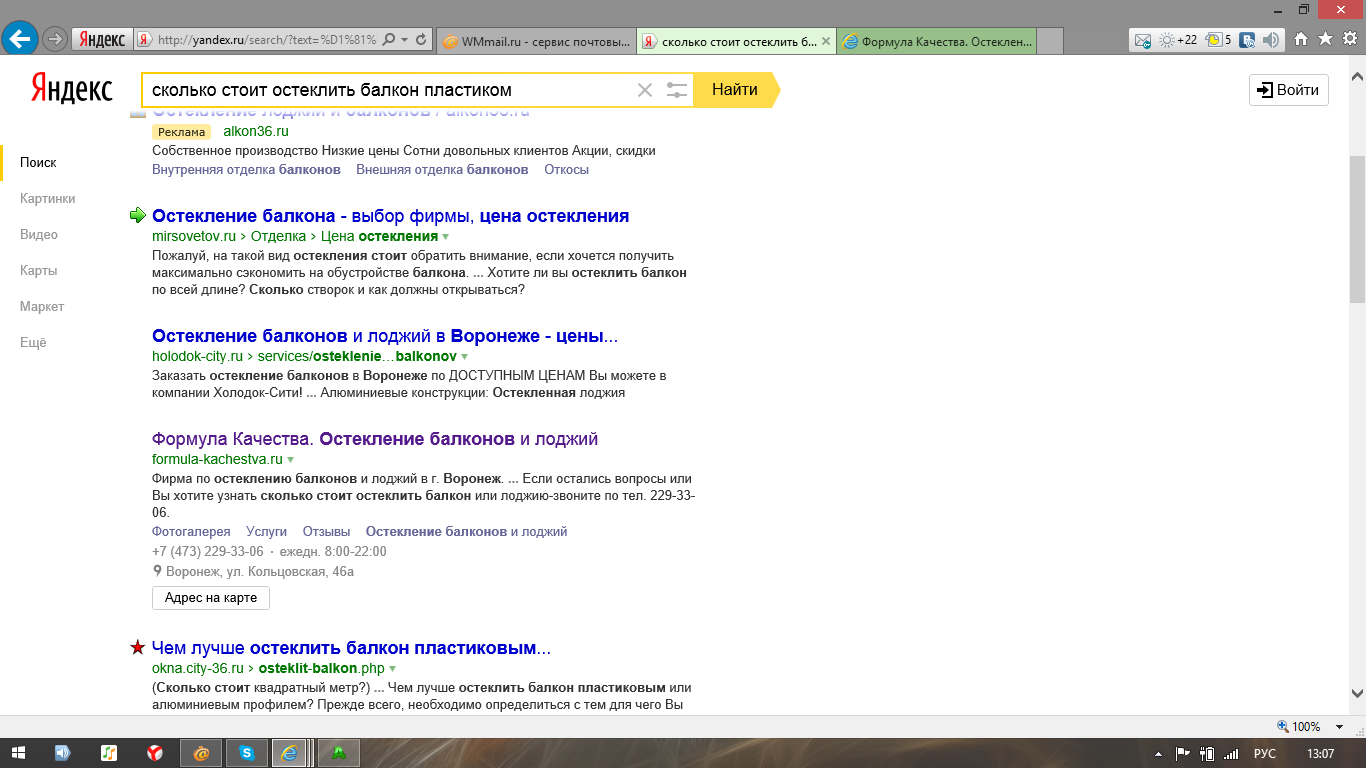Open the Карты search section

point(38,271)
